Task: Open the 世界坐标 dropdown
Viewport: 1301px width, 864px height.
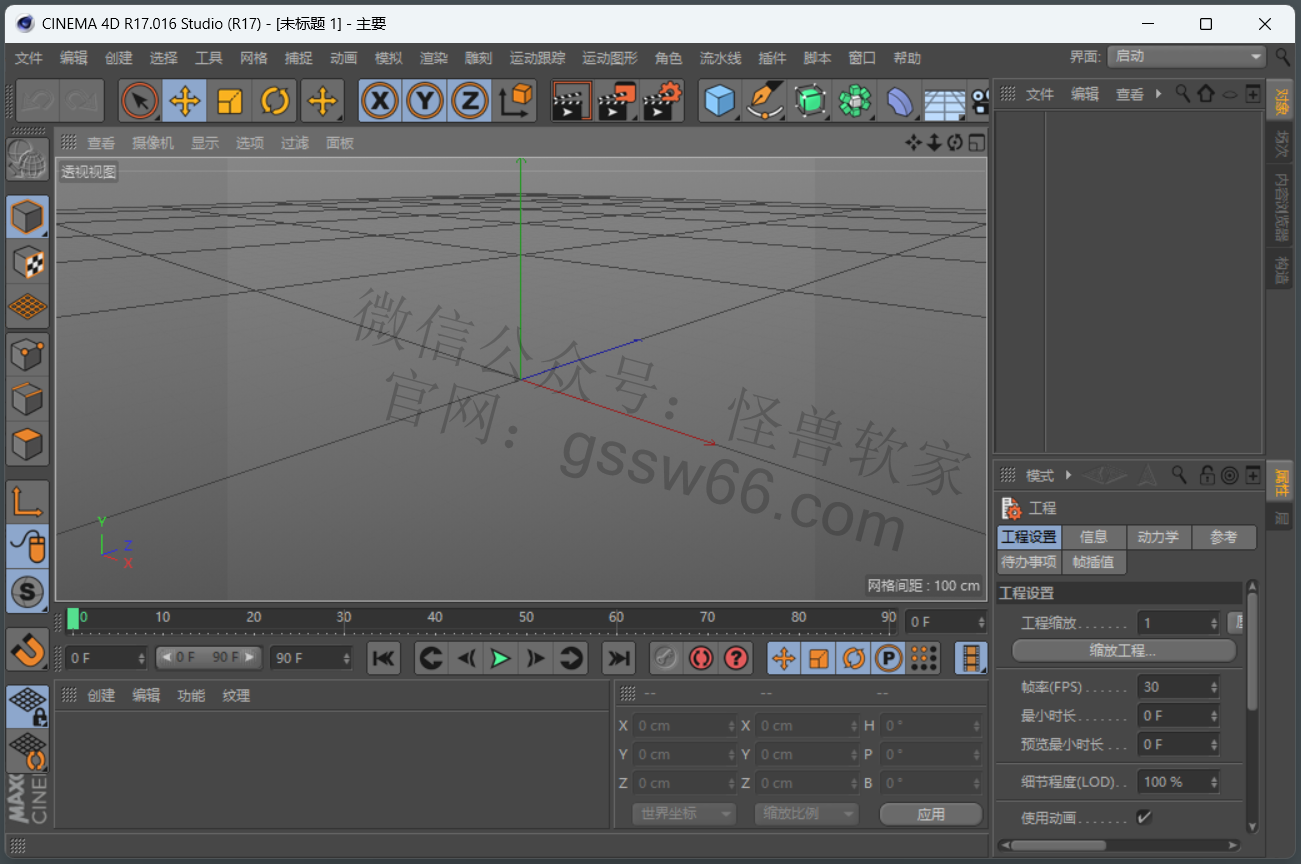Action: point(684,814)
